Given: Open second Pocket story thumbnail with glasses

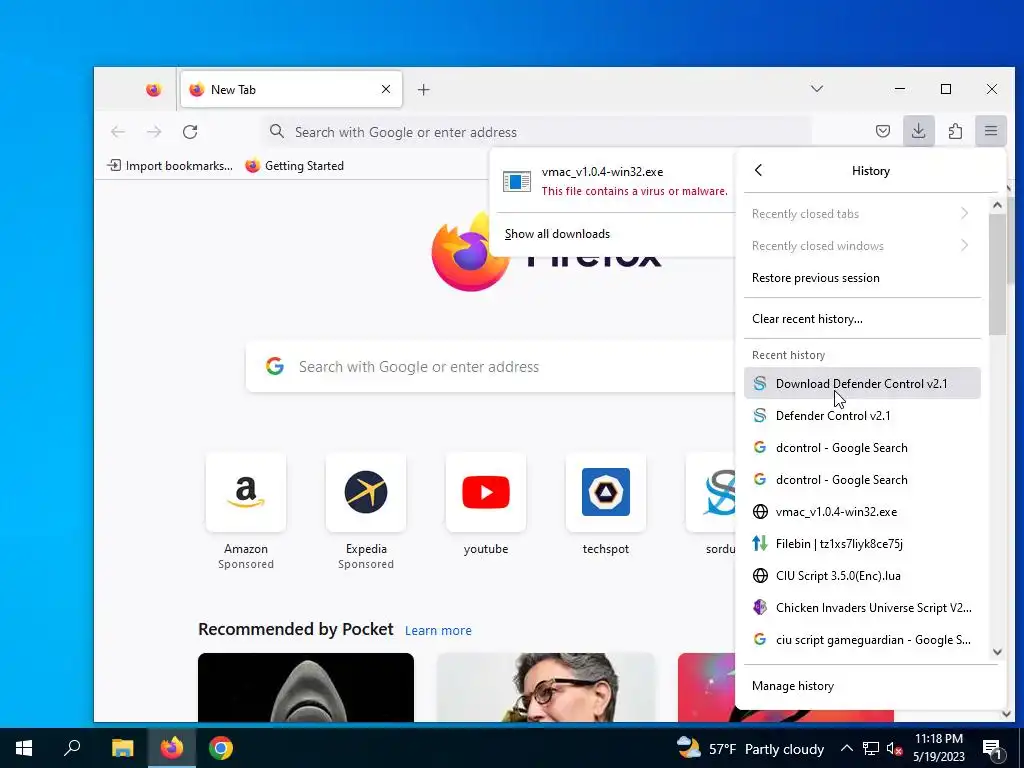Looking at the screenshot, I should [545, 687].
